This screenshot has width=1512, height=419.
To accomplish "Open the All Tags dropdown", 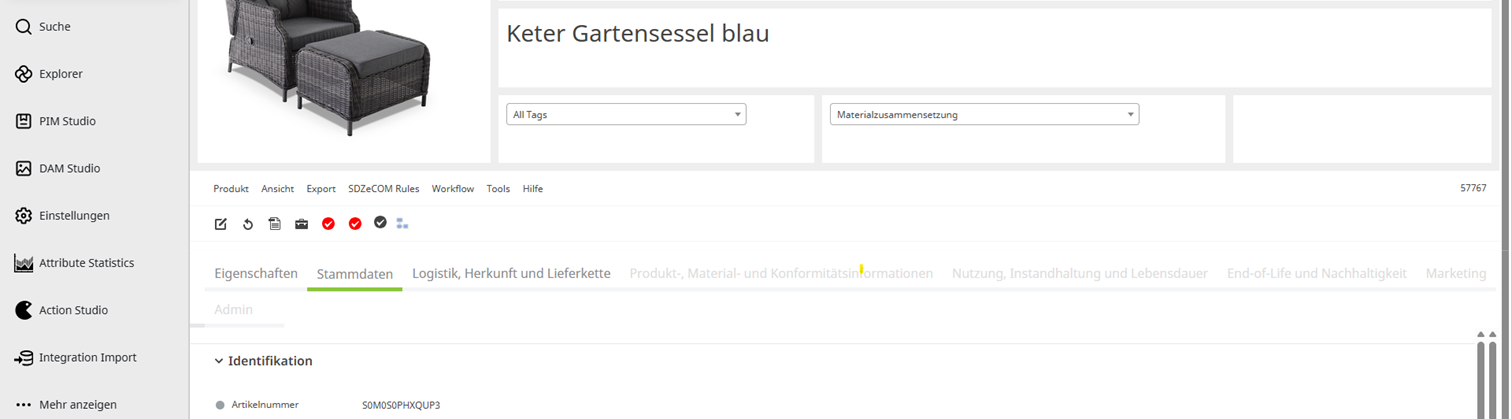I will coord(626,114).
